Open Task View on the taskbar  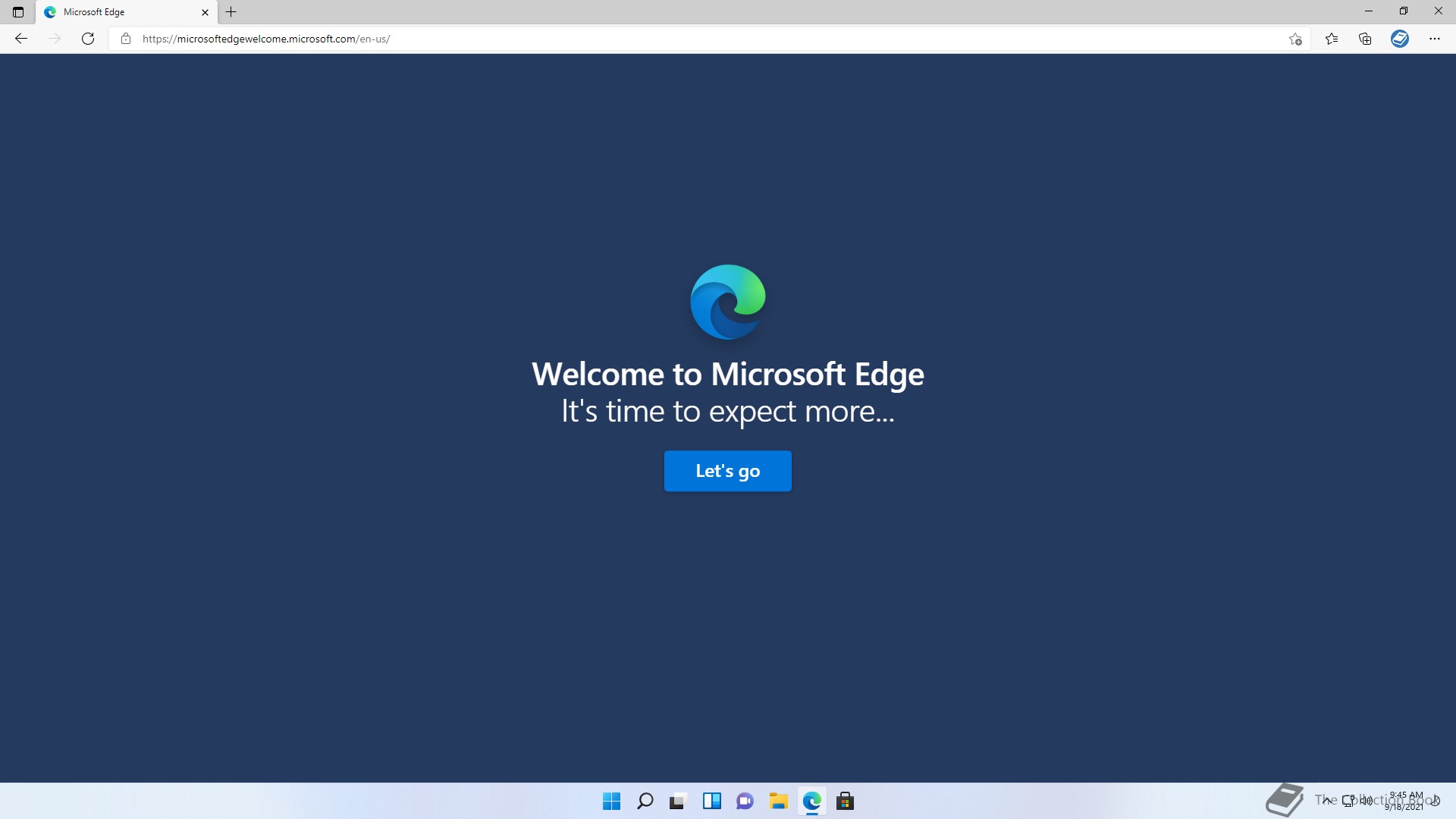678,801
